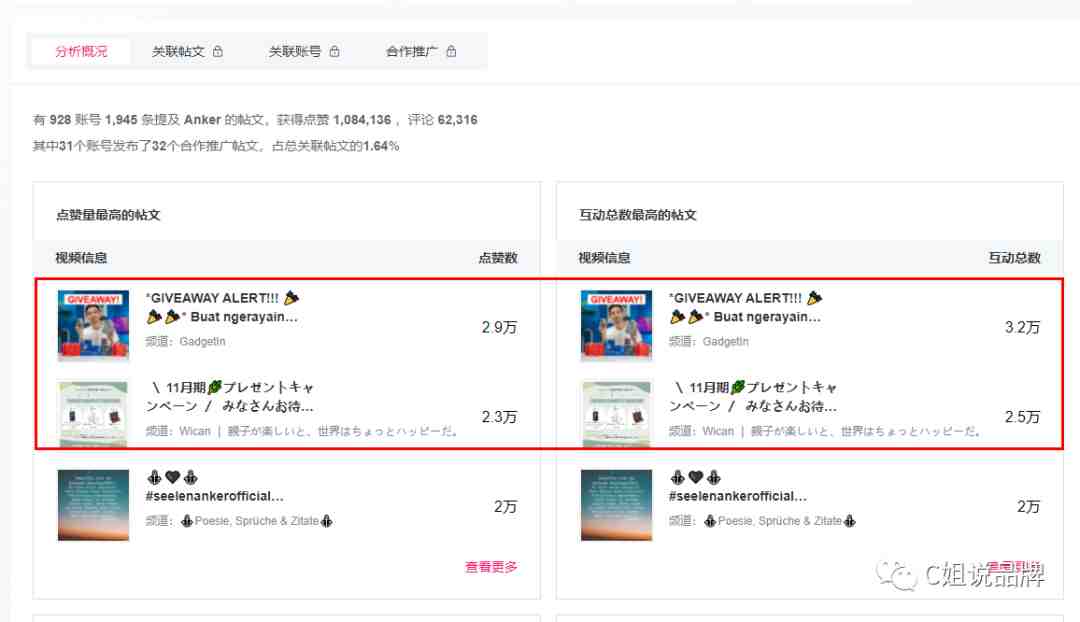Open 11月期 campaign thumbnail in top-liked list
The width and height of the screenshot is (1080, 622).
[x=93, y=414]
